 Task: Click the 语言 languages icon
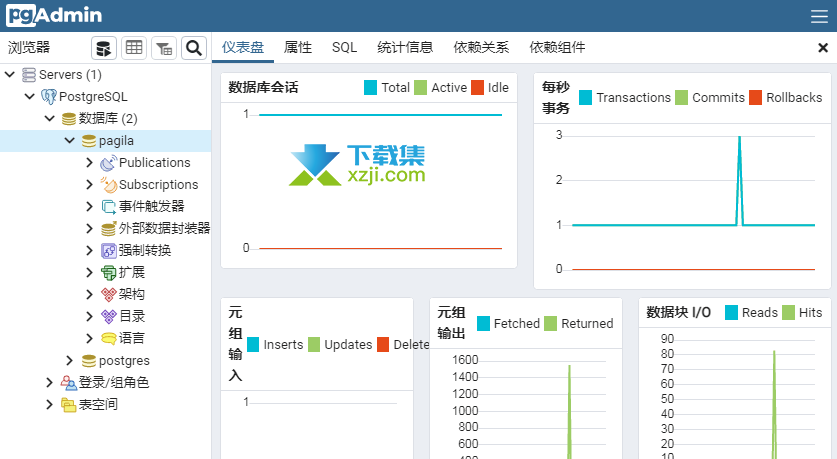[x=108, y=338]
